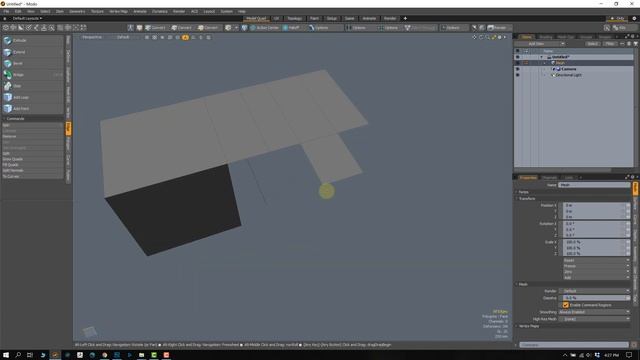The image size is (640, 360).
Task: Open the Freeze transform dropdown
Action: [596, 266]
